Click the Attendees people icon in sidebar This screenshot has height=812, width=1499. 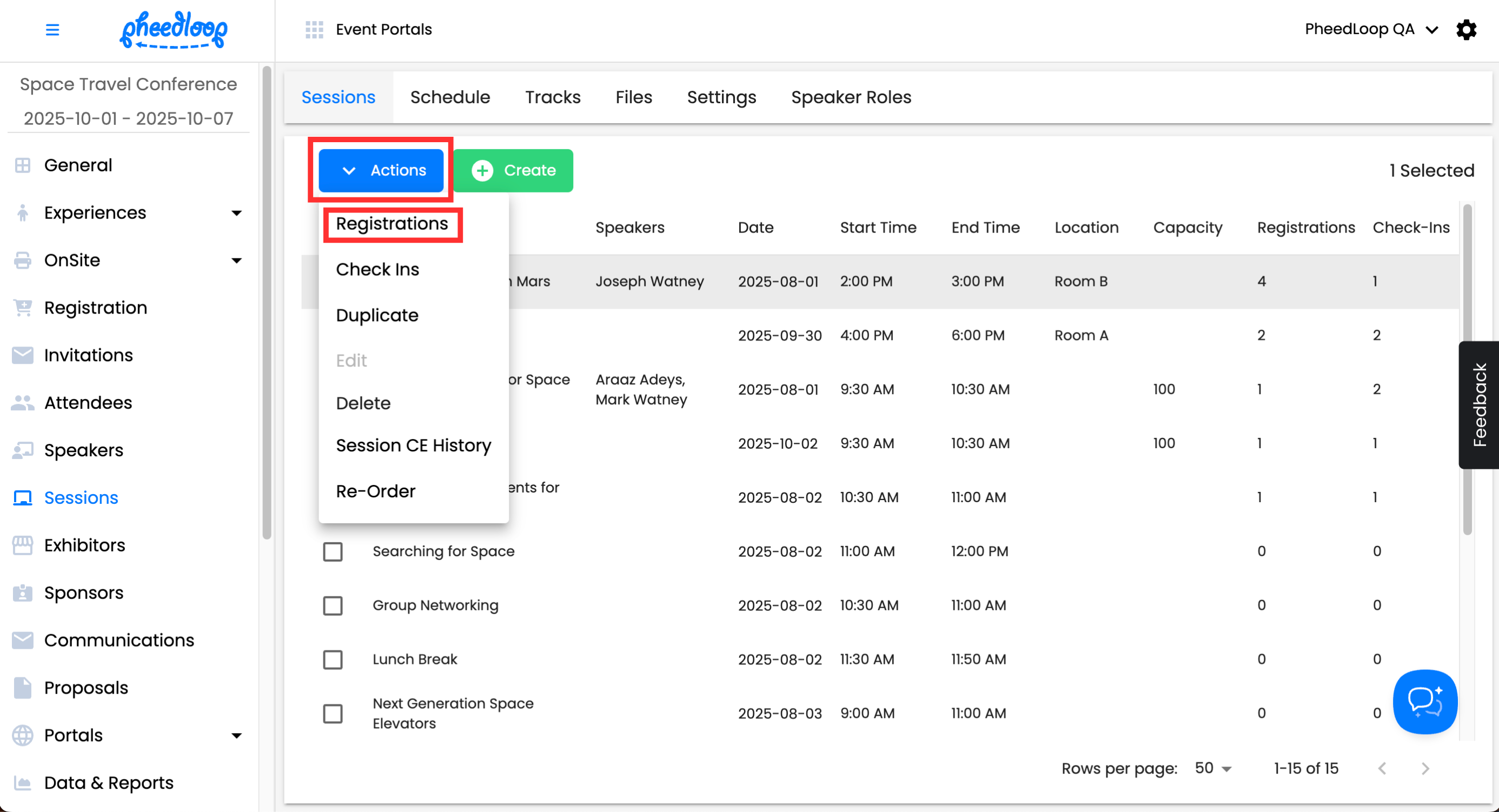(23, 403)
